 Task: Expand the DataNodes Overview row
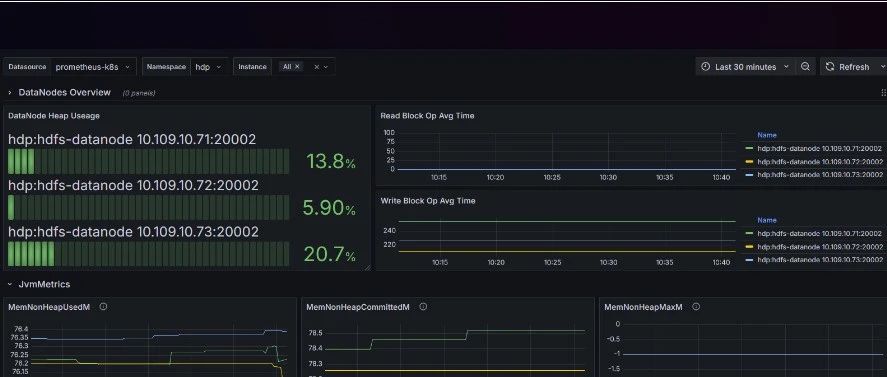tap(10, 92)
